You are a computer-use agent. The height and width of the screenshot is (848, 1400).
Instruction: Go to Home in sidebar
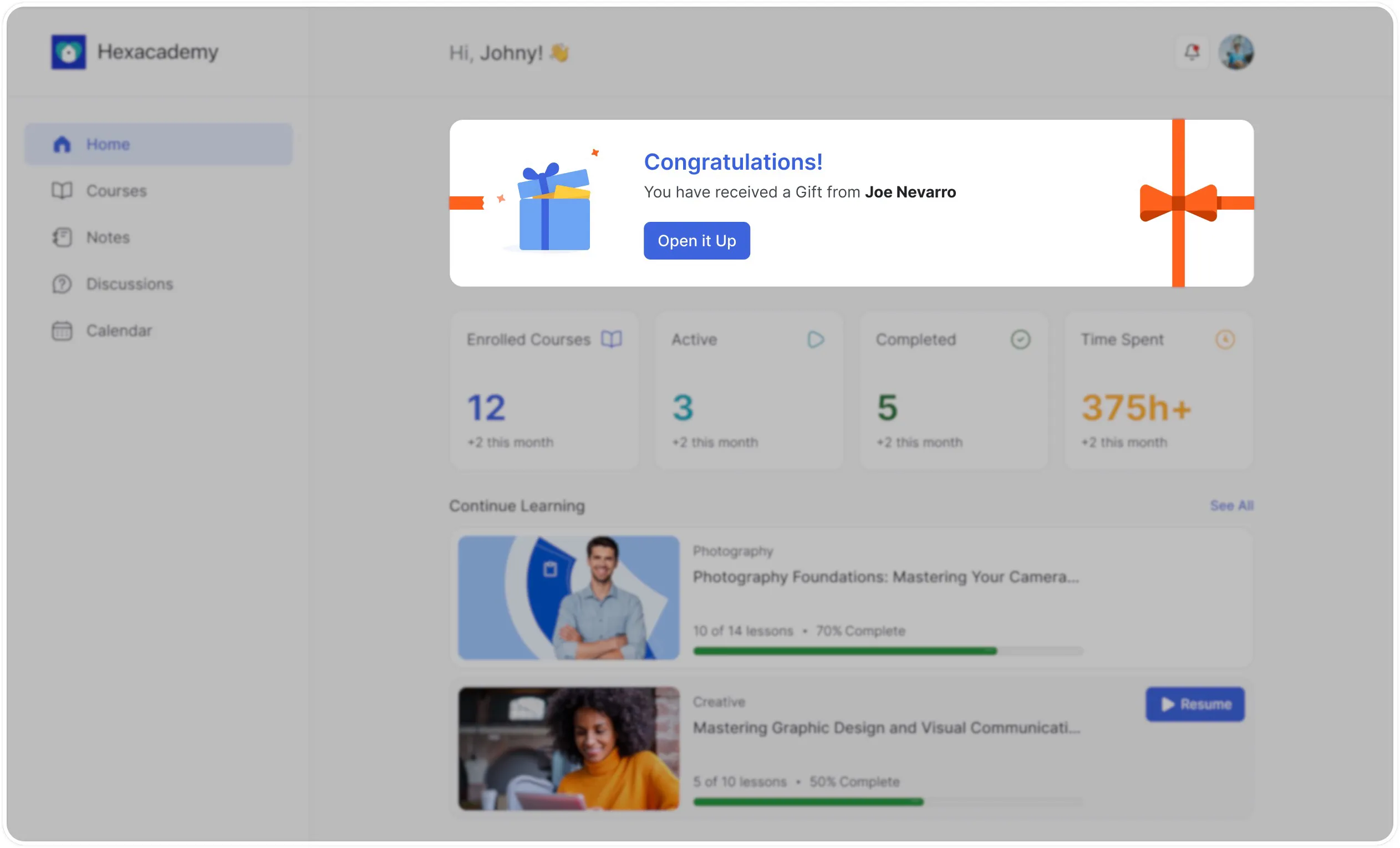(x=159, y=144)
